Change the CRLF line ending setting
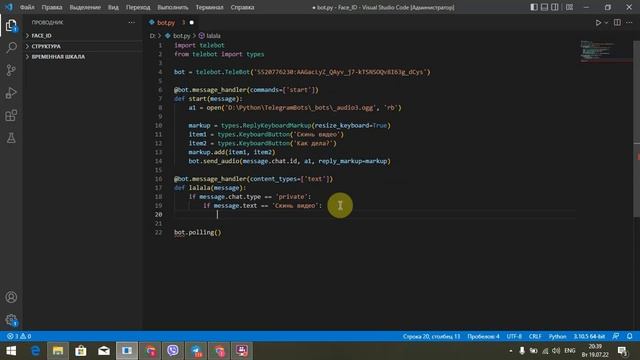 click(535, 336)
